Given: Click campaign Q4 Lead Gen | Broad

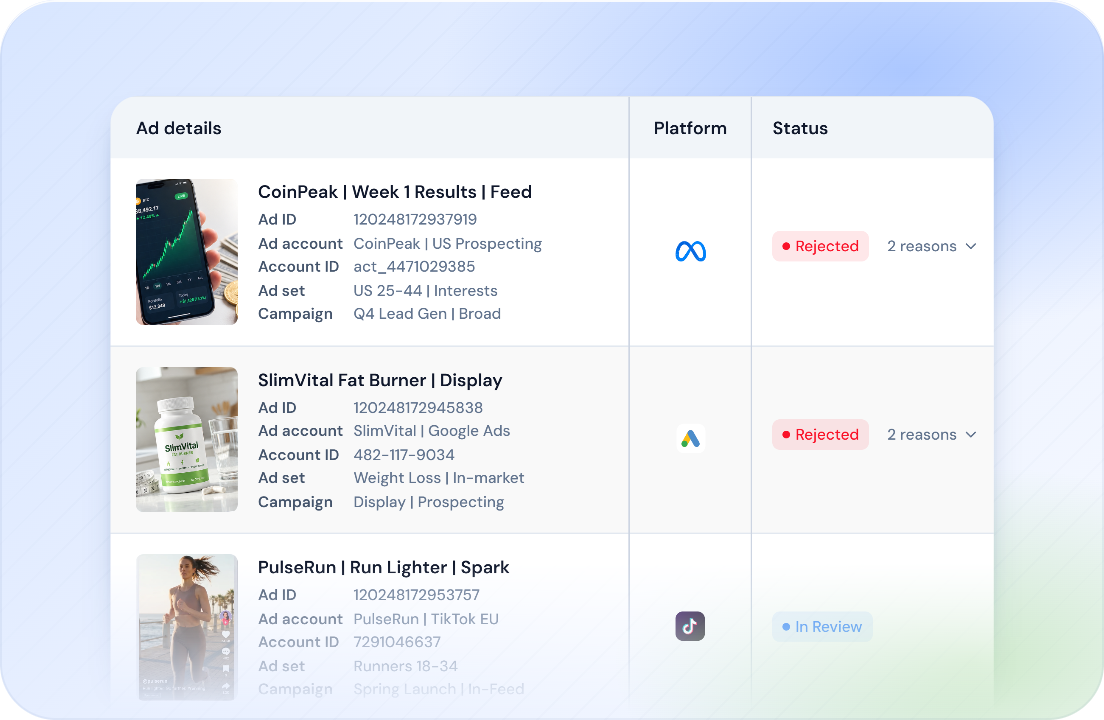Looking at the screenshot, I should (427, 314).
